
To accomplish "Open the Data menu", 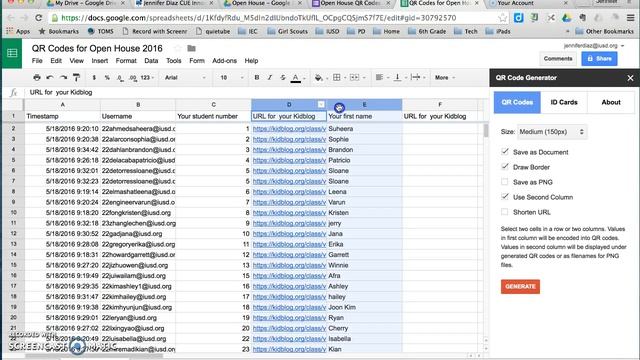I will (x=151, y=60).
